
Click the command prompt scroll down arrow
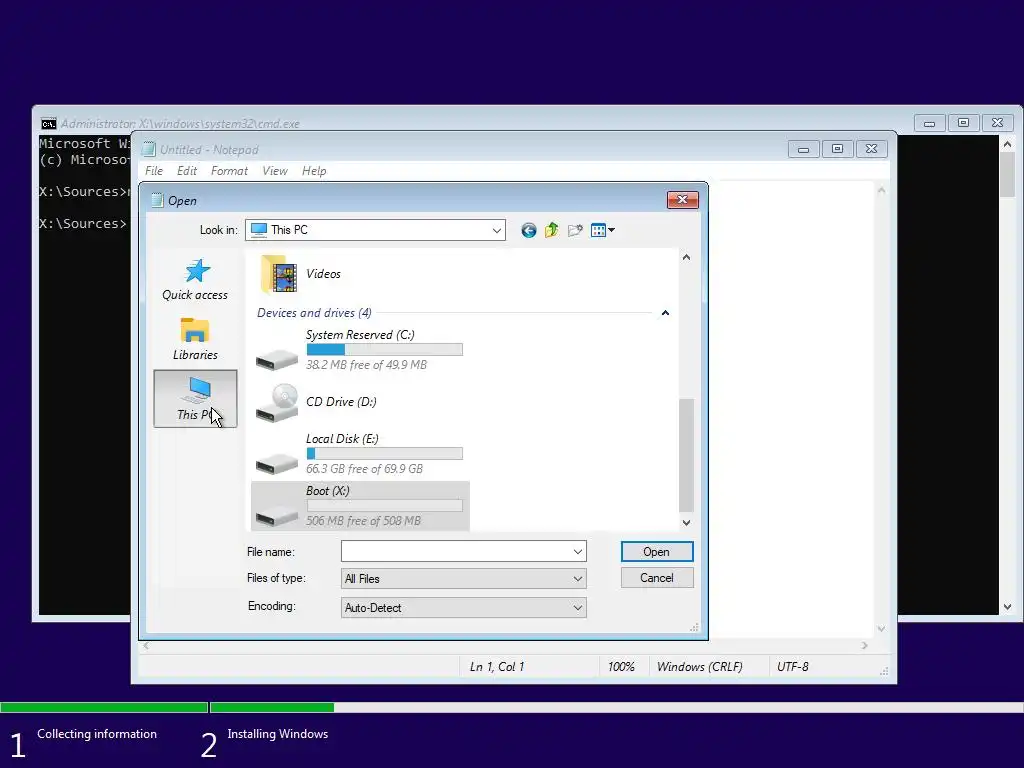coord(1007,607)
